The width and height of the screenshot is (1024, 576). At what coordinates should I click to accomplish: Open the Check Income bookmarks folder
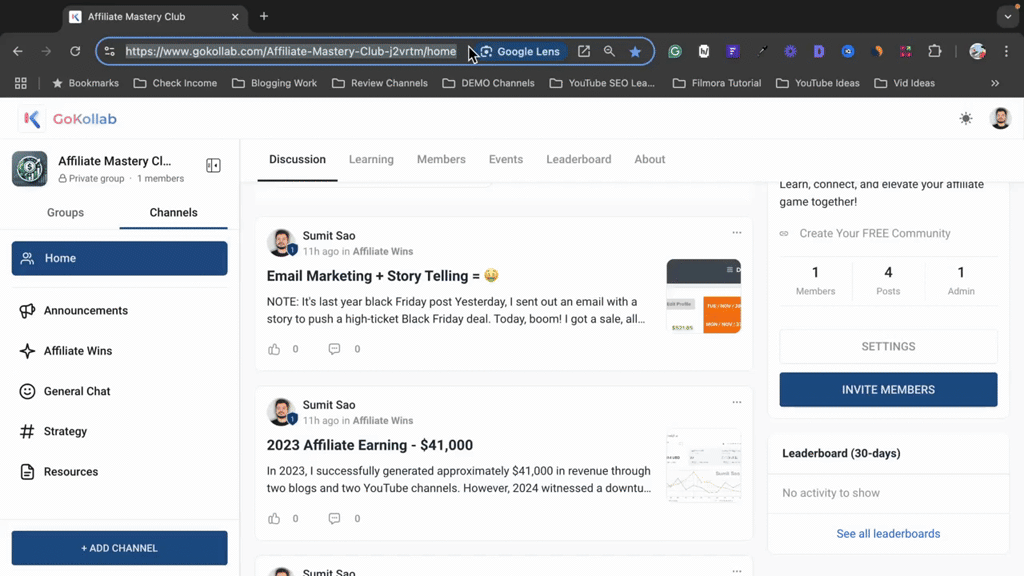click(175, 83)
